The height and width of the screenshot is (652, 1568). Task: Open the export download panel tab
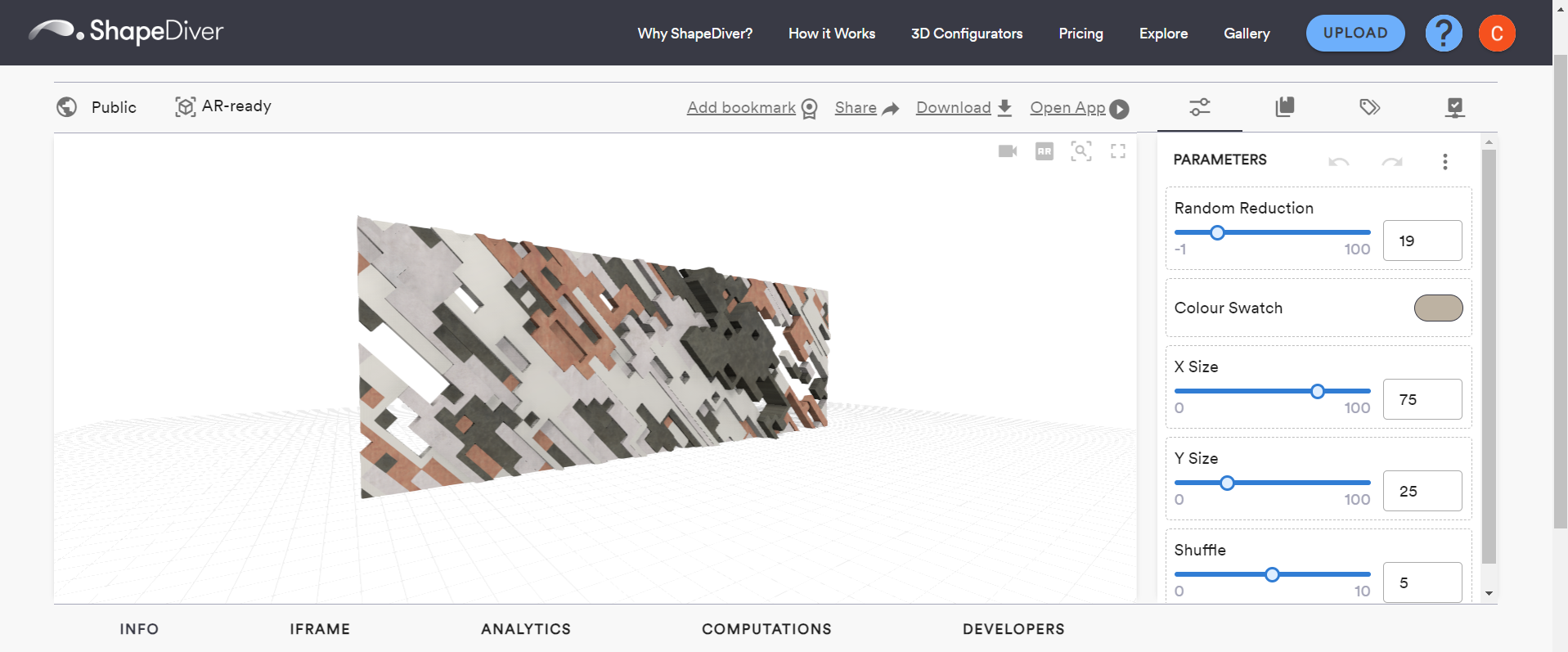[1454, 107]
